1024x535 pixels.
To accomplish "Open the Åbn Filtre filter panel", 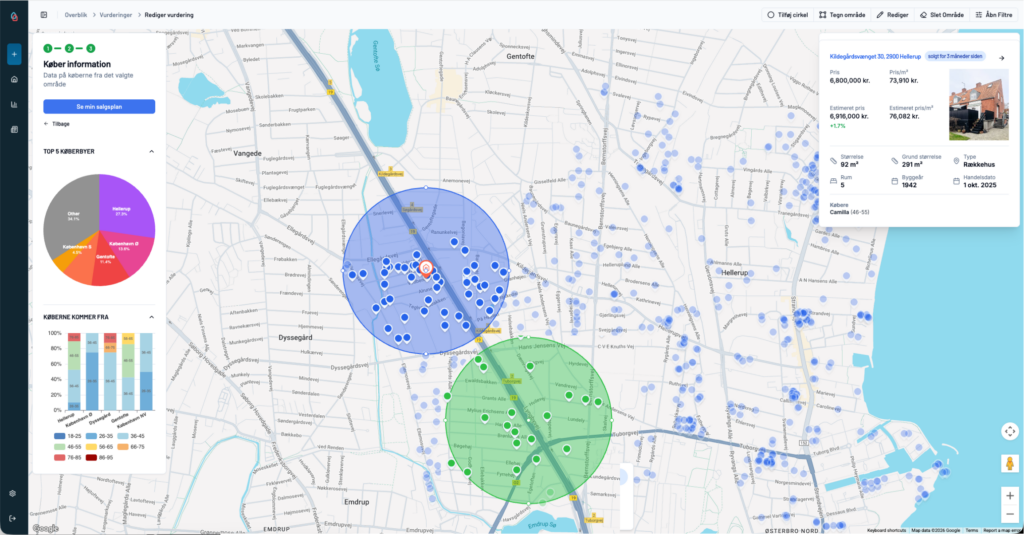I will click(x=993, y=15).
